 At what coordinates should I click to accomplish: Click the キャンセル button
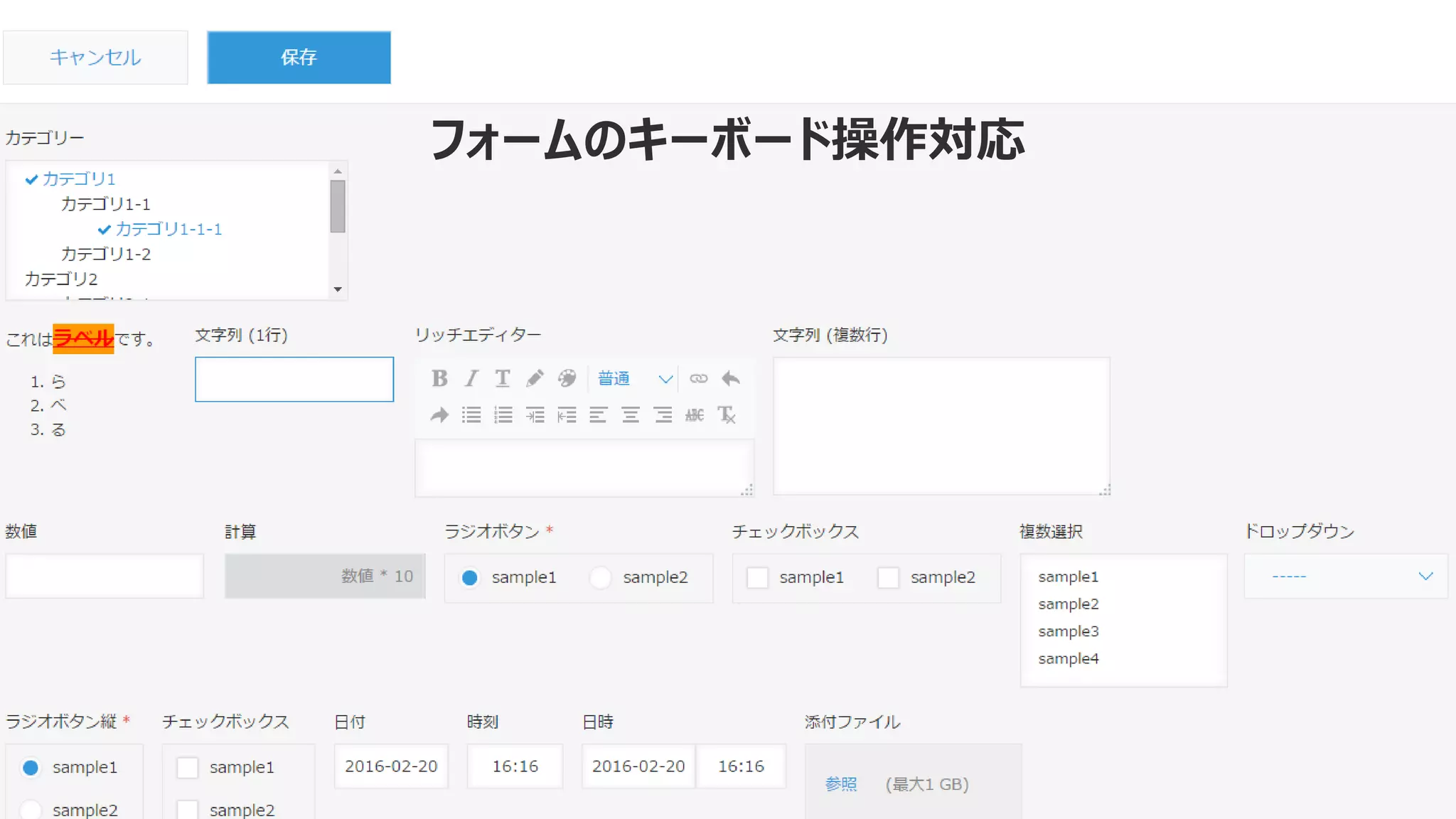[95, 58]
